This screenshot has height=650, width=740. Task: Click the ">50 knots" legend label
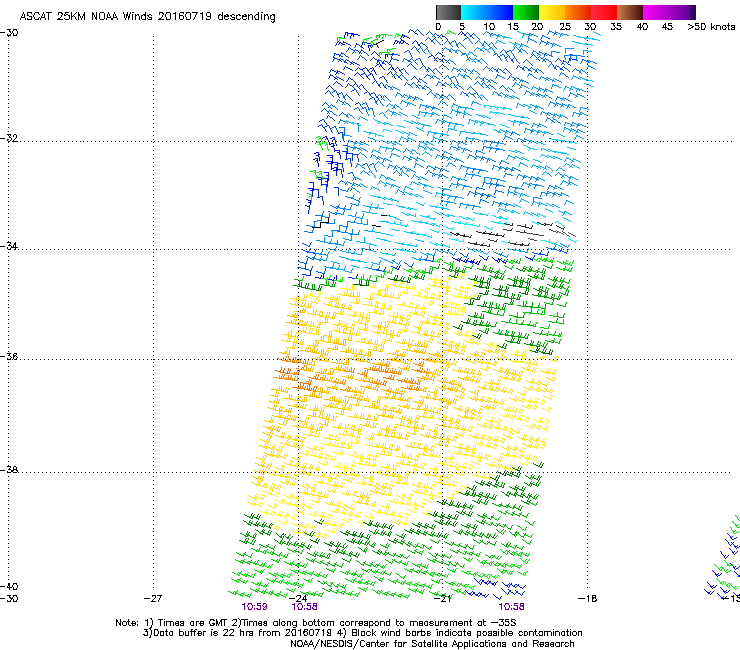coord(711,27)
